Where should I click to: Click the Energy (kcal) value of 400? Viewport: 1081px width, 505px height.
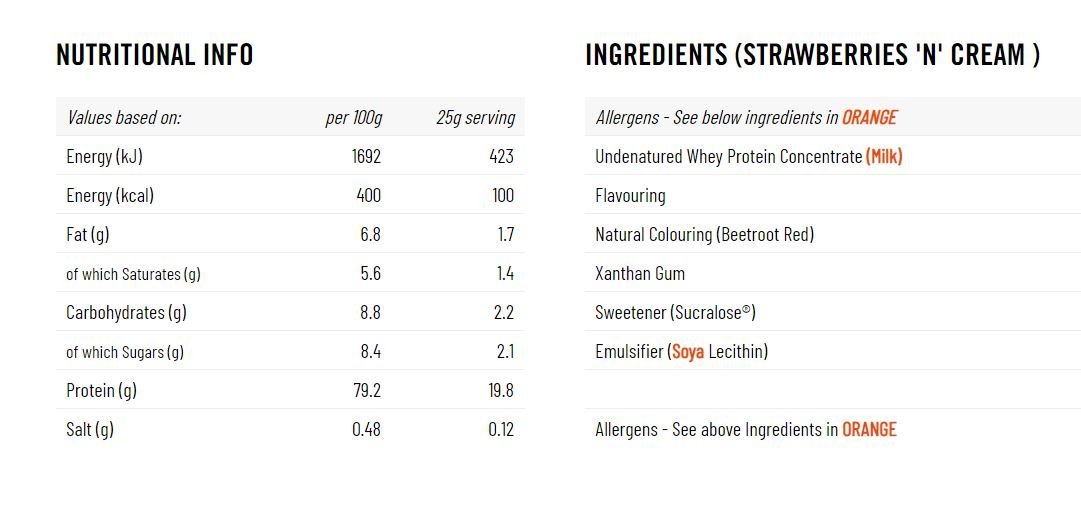(368, 195)
